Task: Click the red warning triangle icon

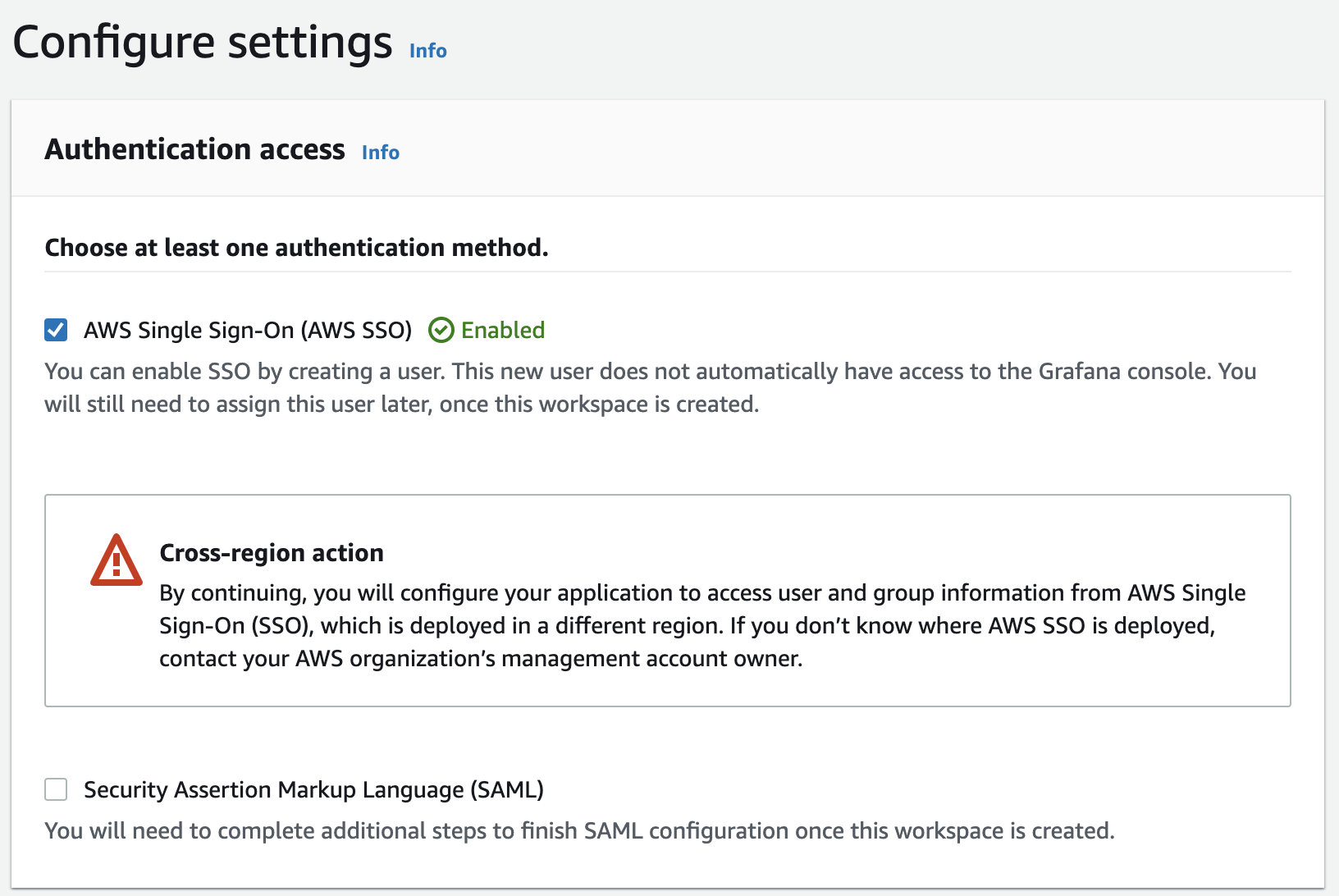Action: (117, 560)
